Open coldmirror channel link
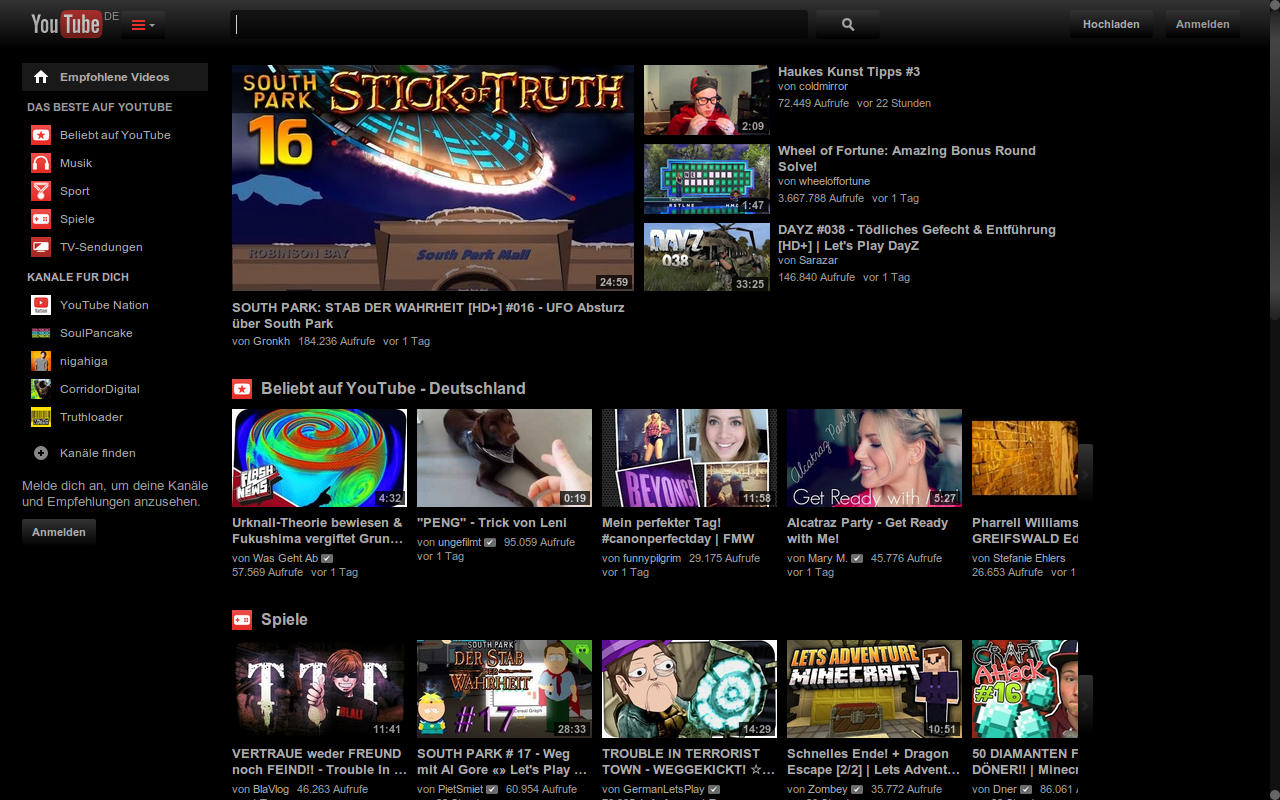The width and height of the screenshot is (1280, 800). [823, 87]
